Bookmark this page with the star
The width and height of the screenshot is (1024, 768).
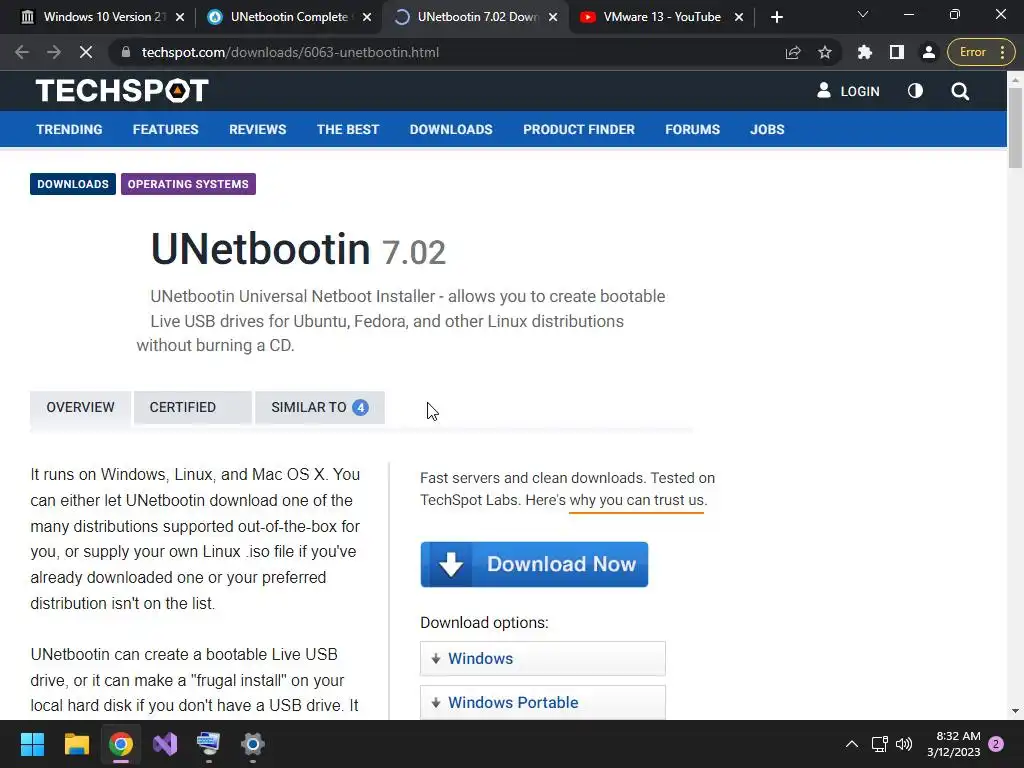825,52
